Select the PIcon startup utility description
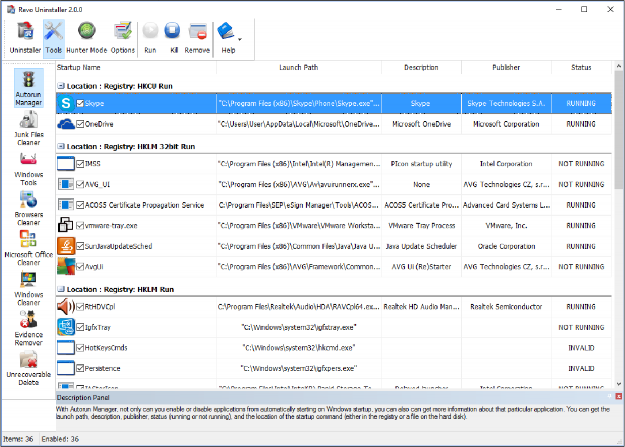Viewport: 625px width, 447px height. 421,164
